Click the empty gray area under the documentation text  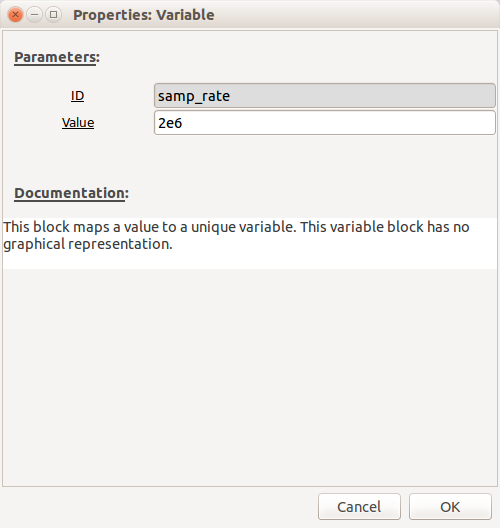click(250, 377)
